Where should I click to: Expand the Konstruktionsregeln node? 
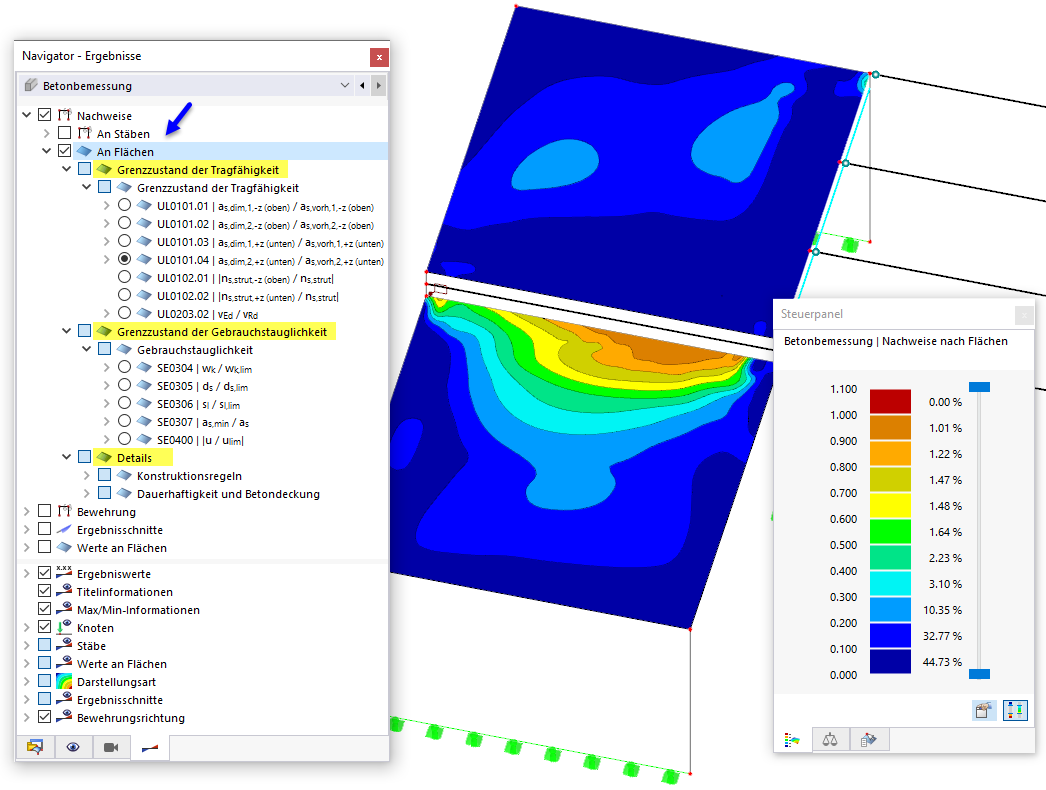(87, 476)
